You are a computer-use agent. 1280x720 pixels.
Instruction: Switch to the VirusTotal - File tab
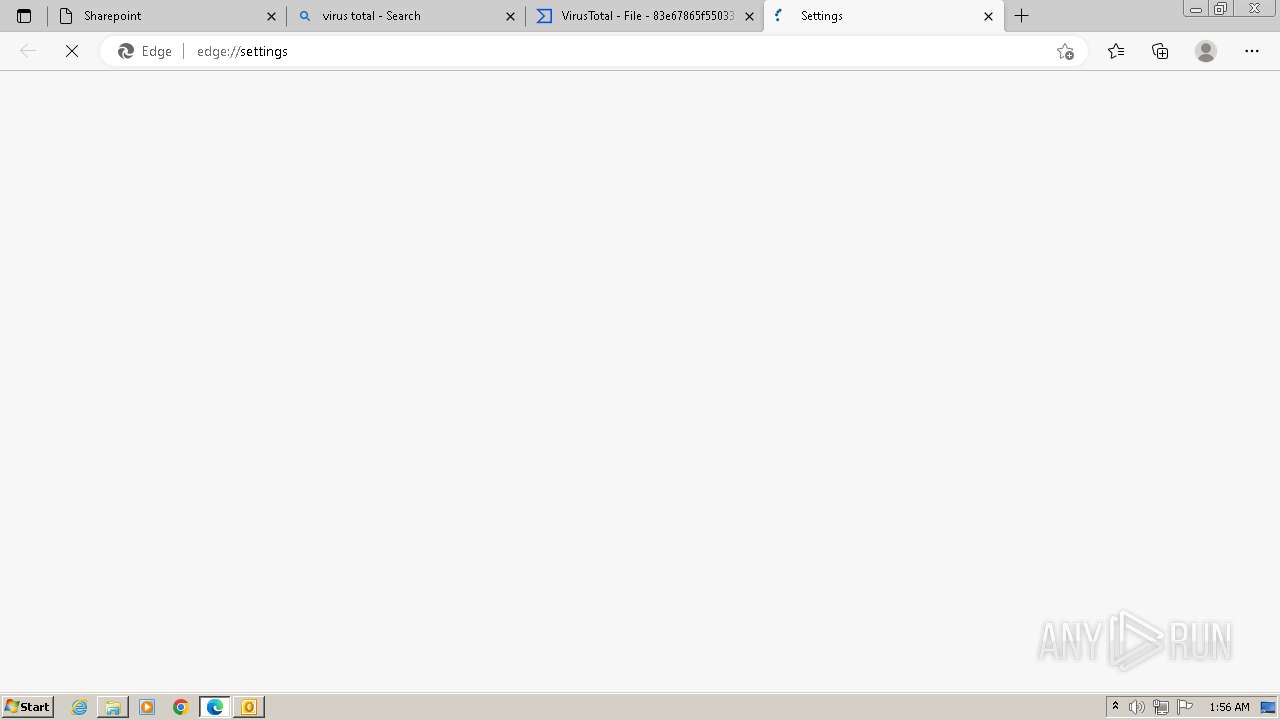point(644,16)
